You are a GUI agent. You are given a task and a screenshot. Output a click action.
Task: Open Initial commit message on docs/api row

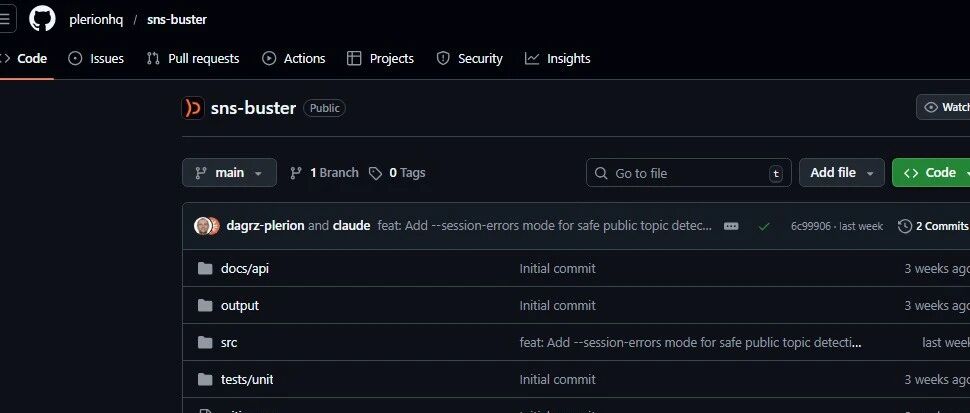click(557, 268)
